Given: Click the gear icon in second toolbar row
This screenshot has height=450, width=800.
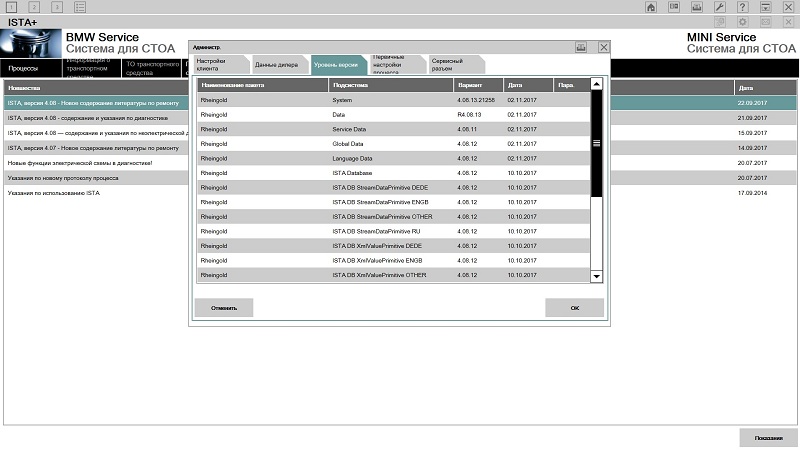Looking at the screenshot, I should [743, 22].
